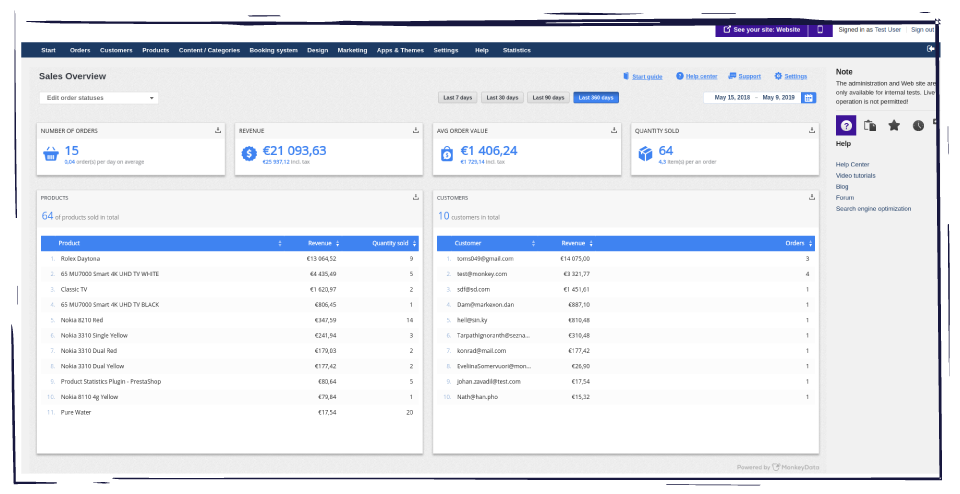The height and width of the screenshot is (494, 960).
Task: Open the Products menu
Action: pyautogui.click(x=156, y=50)
